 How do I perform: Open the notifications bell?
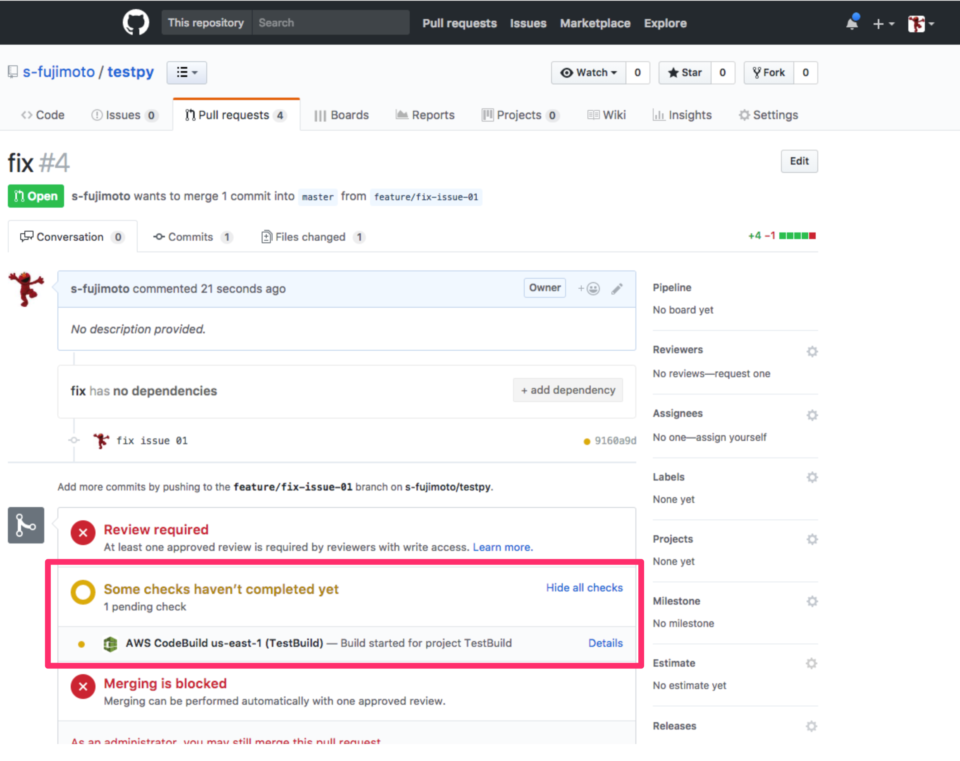pos(851,22)
